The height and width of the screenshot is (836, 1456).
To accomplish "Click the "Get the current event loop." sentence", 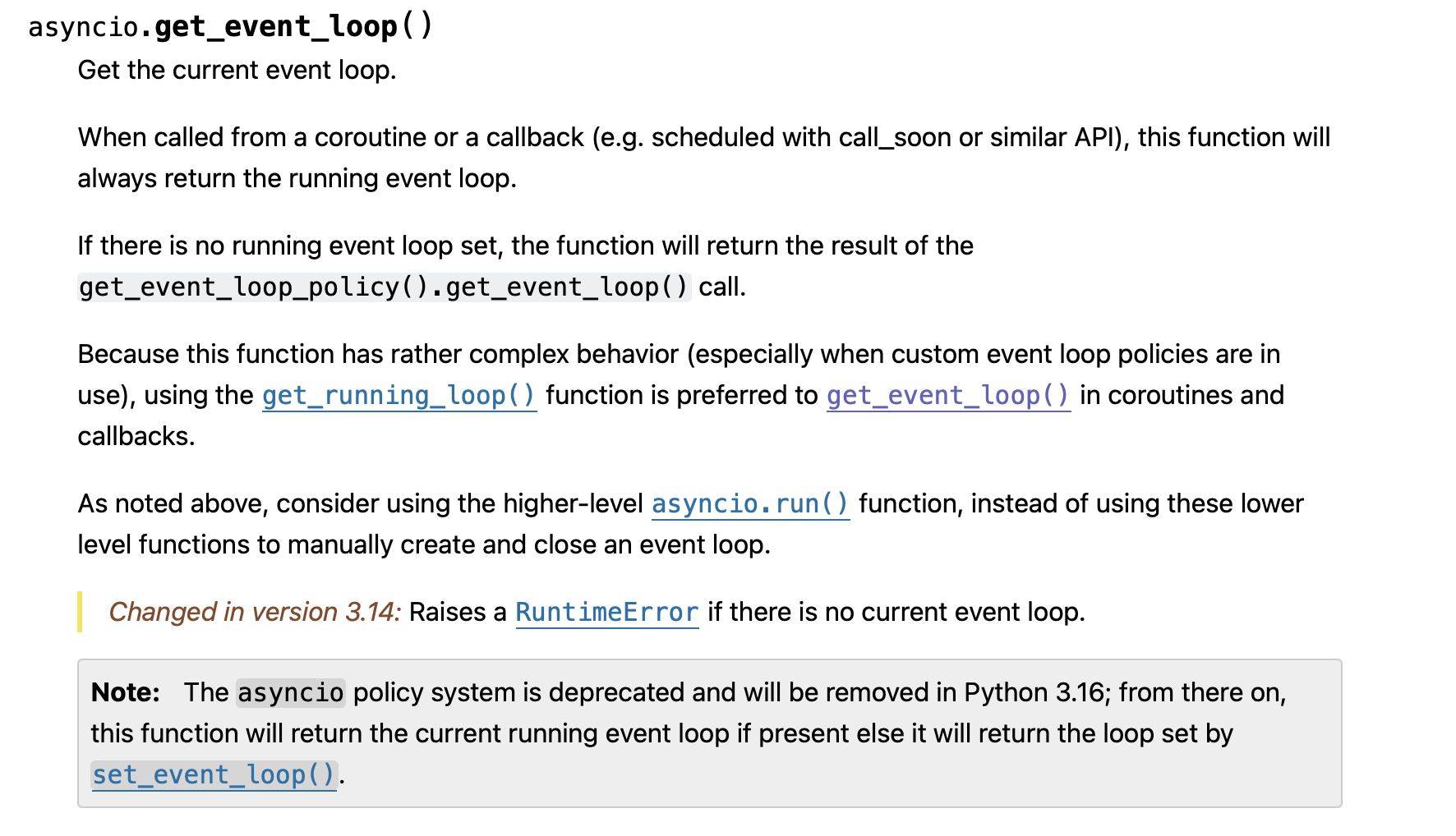I will point(237,71).
